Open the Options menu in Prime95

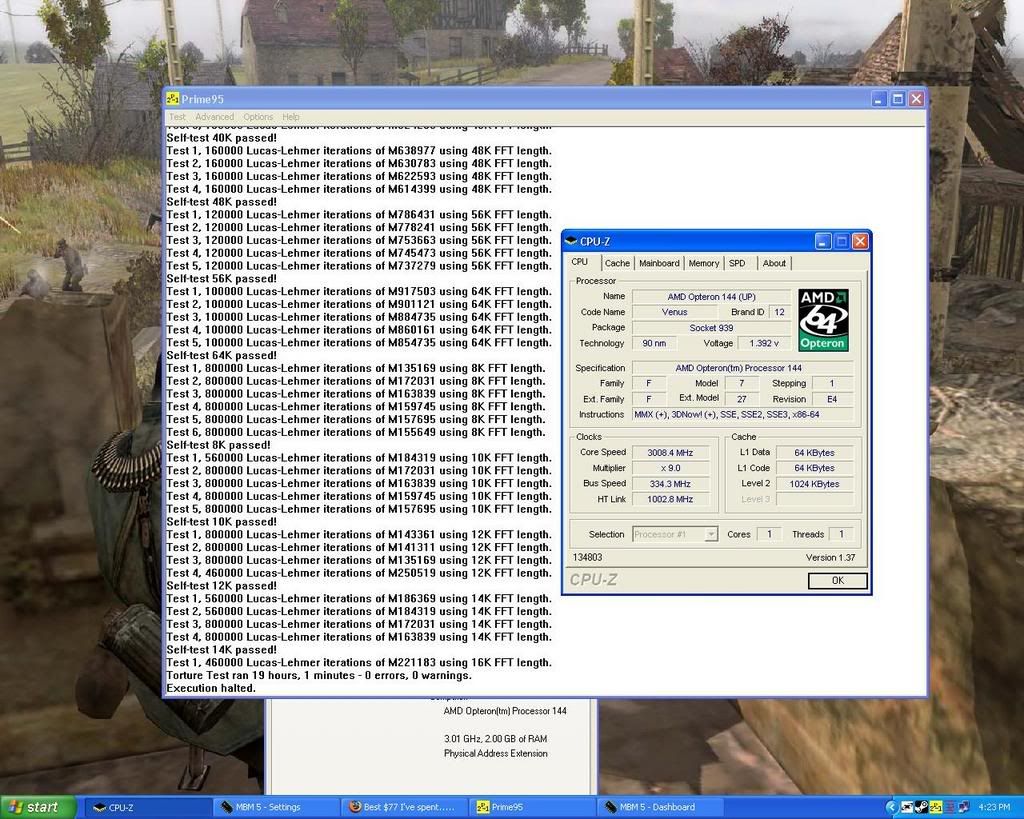[258, 117]
